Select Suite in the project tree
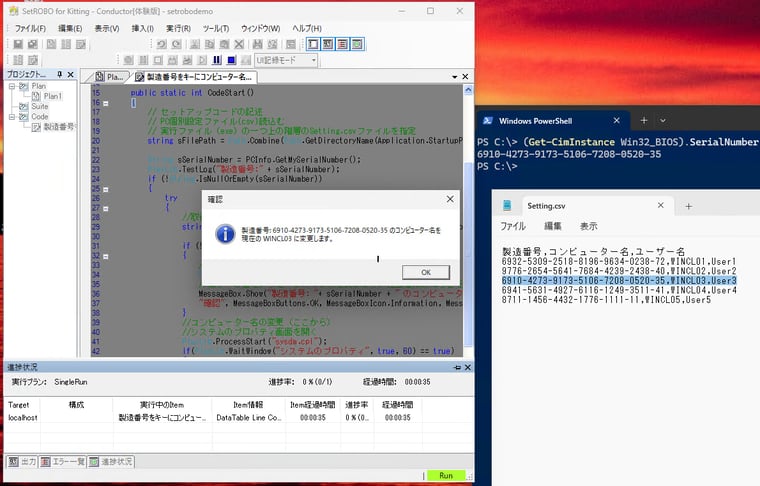The height and width of the screenshot is (486, 760). (40, 107)
